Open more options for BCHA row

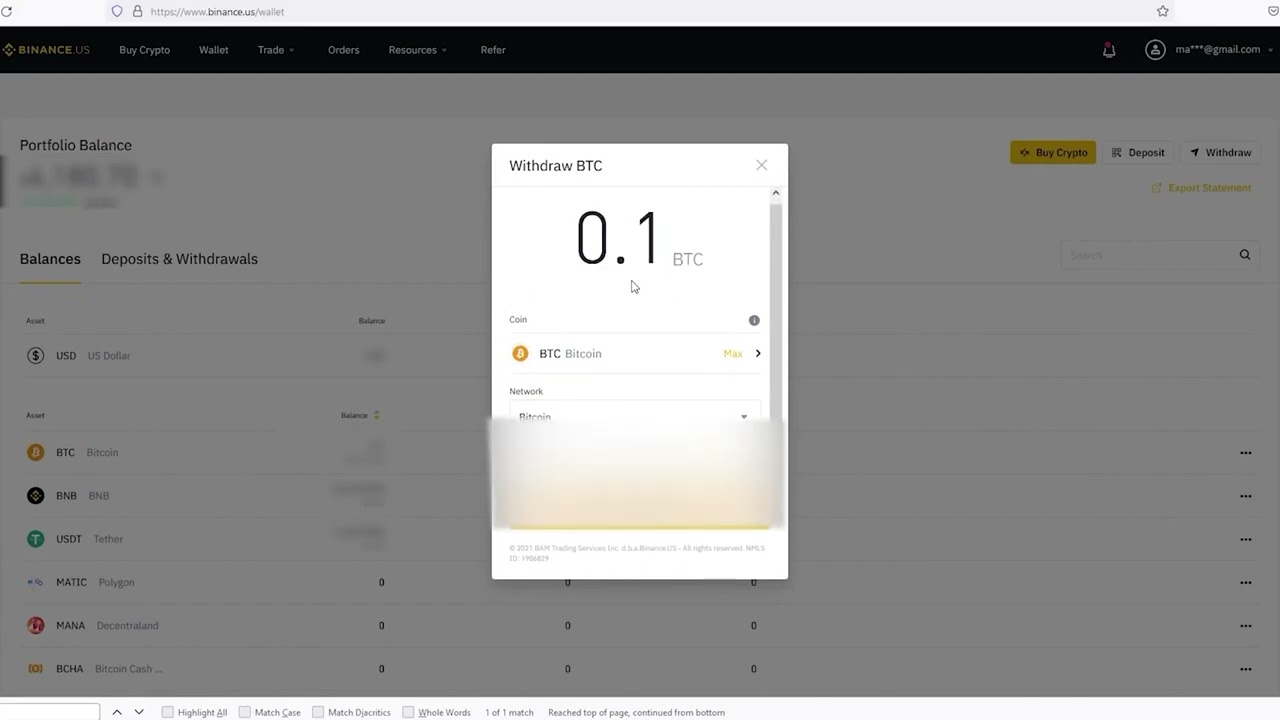click(x=1245, y=669)
